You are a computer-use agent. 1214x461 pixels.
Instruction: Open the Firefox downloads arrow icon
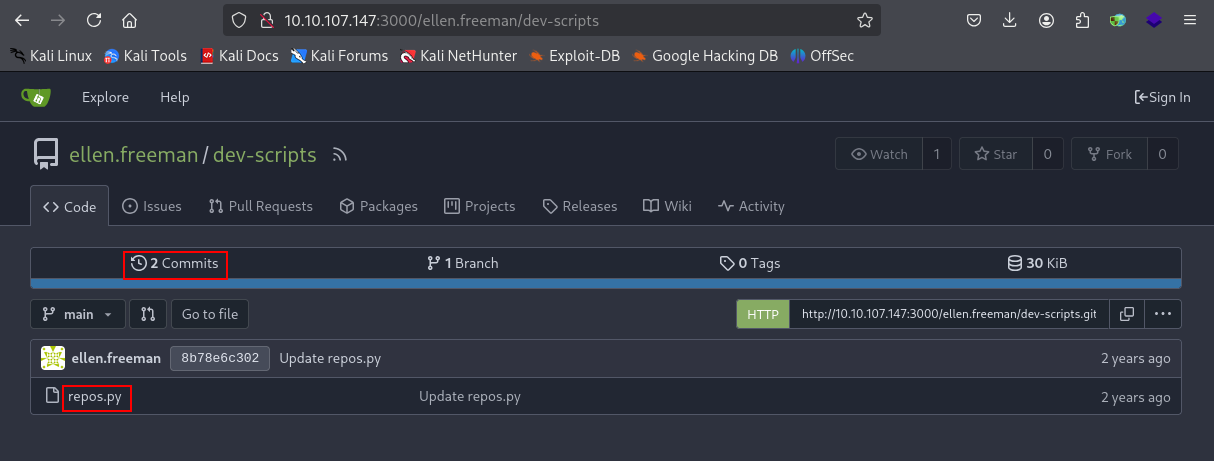click(1010, 20)
